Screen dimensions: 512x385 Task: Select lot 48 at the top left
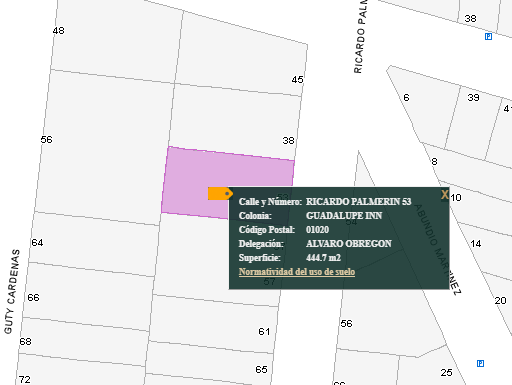click(58, 31)
